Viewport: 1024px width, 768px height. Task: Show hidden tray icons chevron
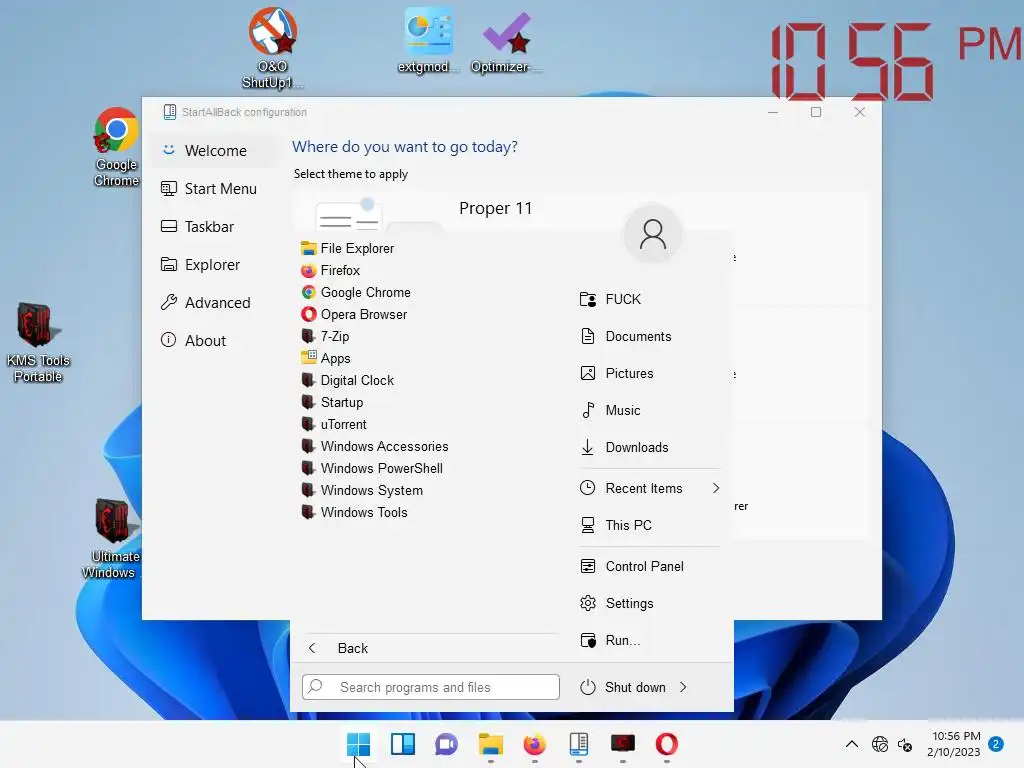(x=852, y=744)
